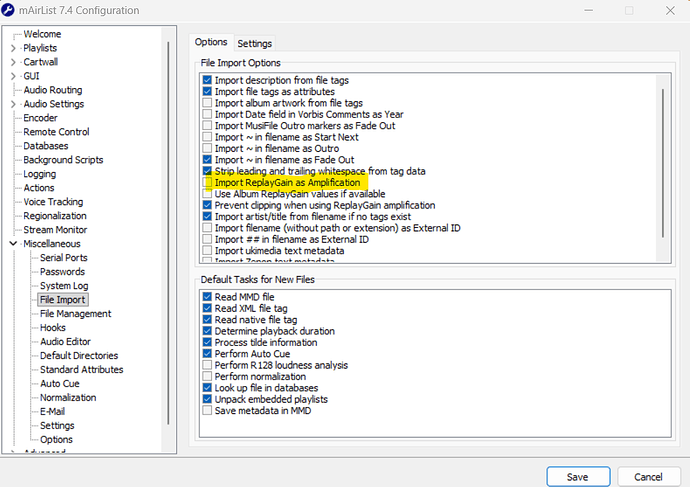Image resolution: width=690 pixels, height=487 pixels.
Task: Collapse the Miscellaneous tree node
Action: [x=13, y=244]
